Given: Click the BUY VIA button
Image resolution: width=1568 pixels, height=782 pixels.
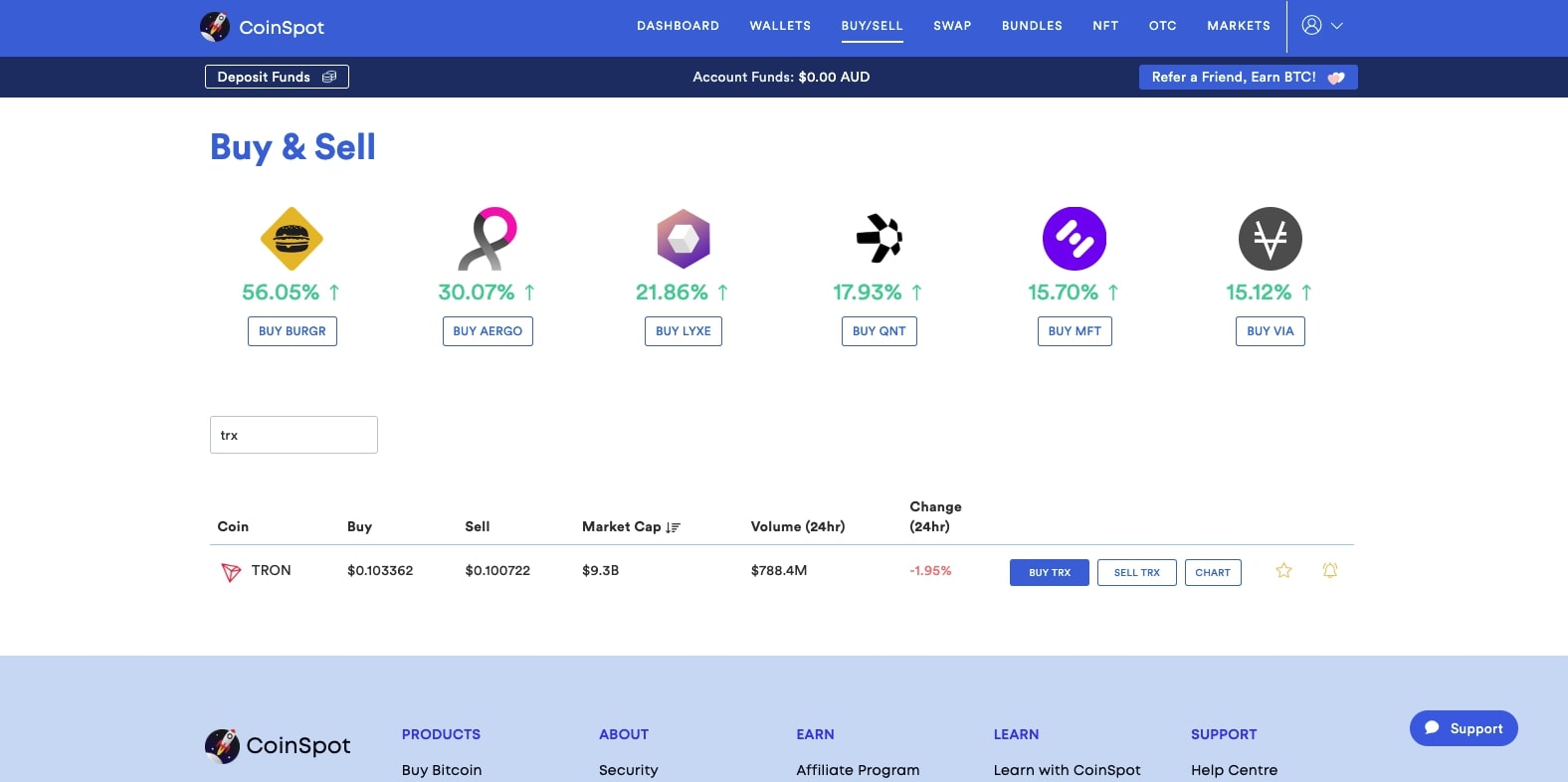Looking at the screenshot, I should pyautogui.click(x=1271, y=331).
